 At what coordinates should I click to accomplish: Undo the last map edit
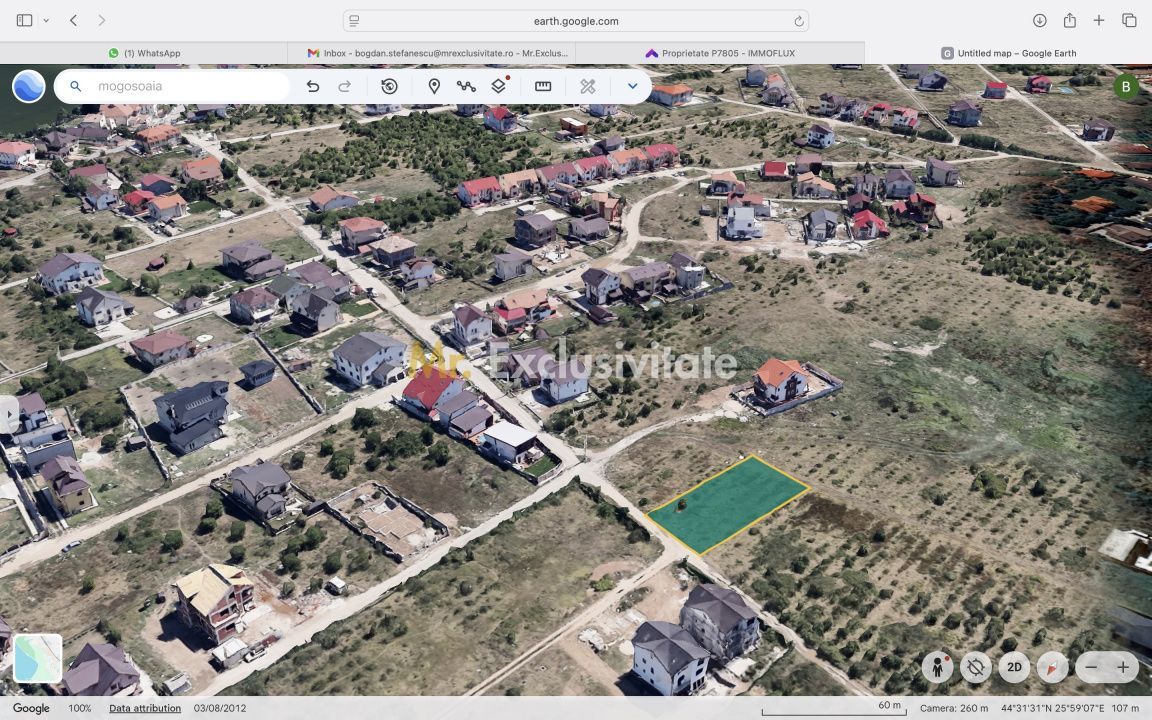[313, 86]
